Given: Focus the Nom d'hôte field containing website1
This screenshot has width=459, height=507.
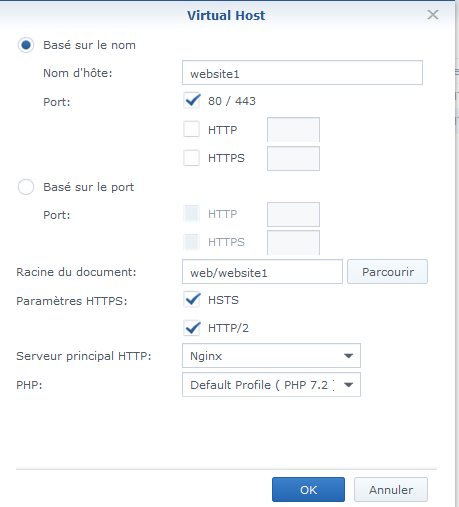Looking at the screenshot, I should 302,73.
